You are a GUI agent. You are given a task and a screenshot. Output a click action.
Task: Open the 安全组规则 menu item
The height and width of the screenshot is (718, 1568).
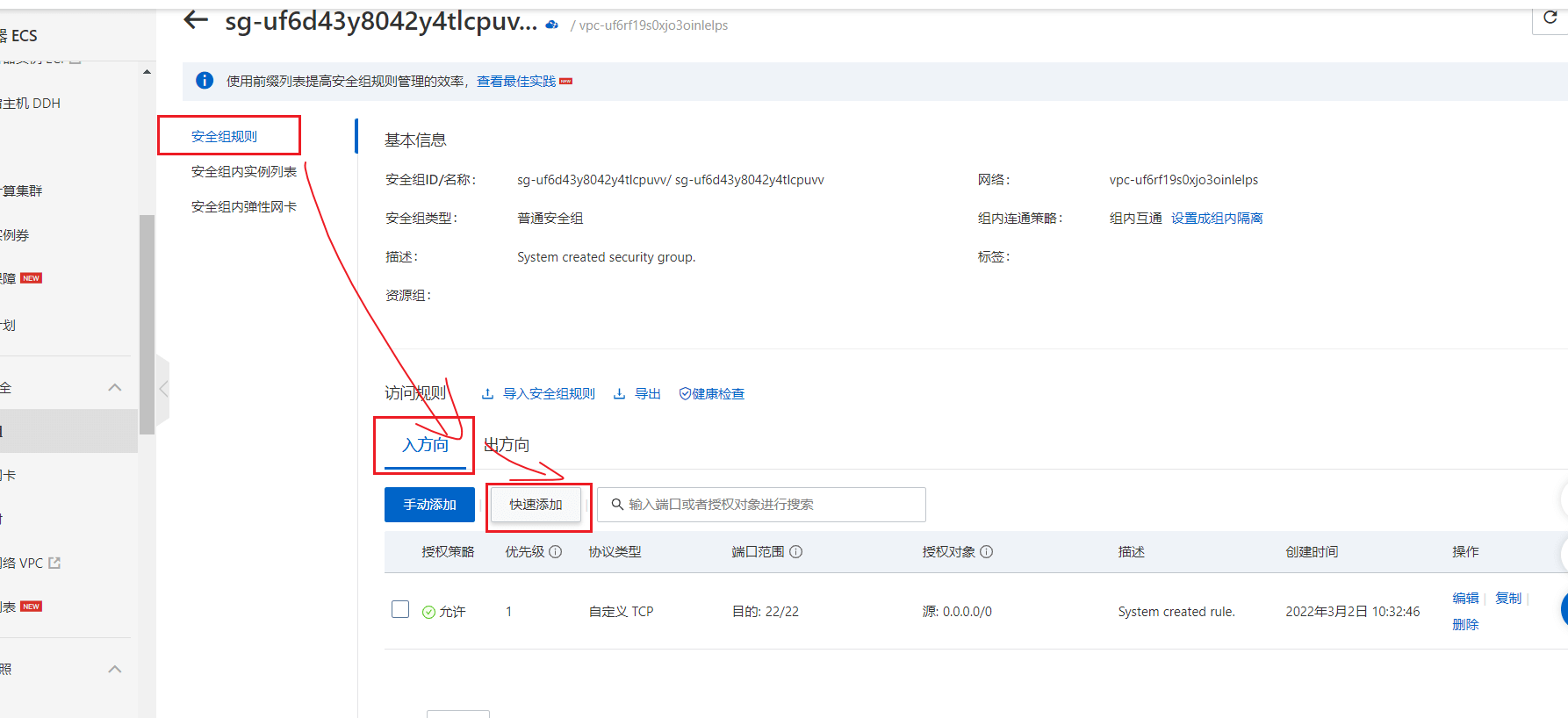click(x=224, y=136)
